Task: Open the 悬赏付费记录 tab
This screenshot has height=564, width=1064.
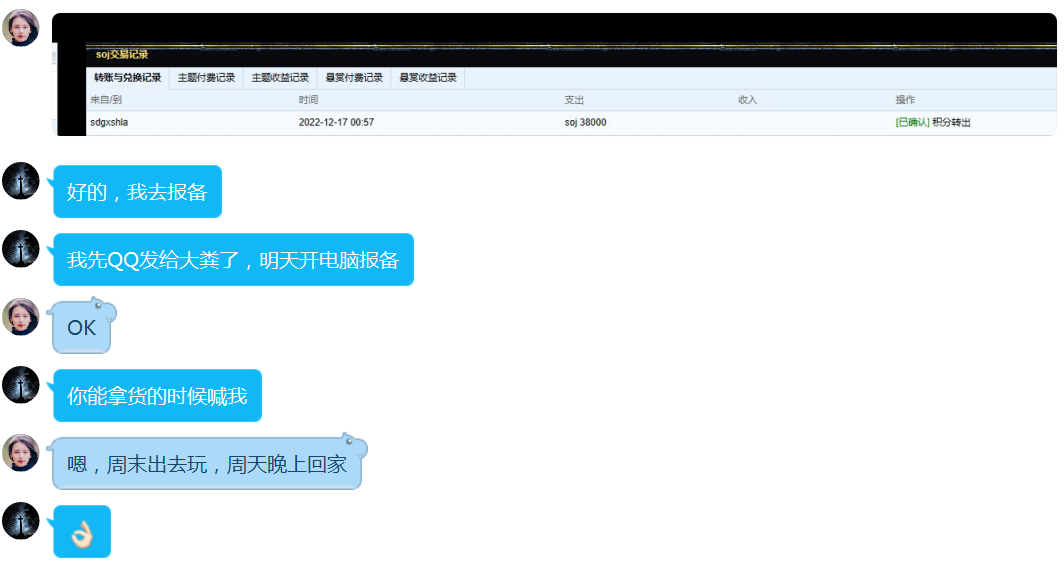Action: pyautogui.click(x=354, y=78)
